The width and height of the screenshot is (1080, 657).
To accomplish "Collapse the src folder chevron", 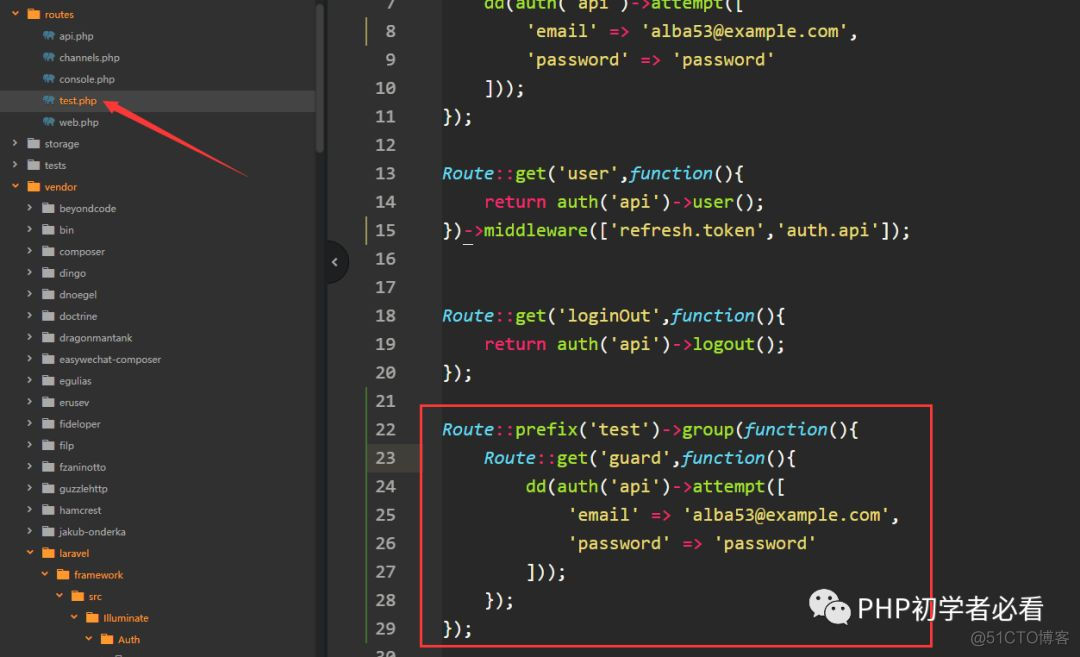I will coord(59,596).
